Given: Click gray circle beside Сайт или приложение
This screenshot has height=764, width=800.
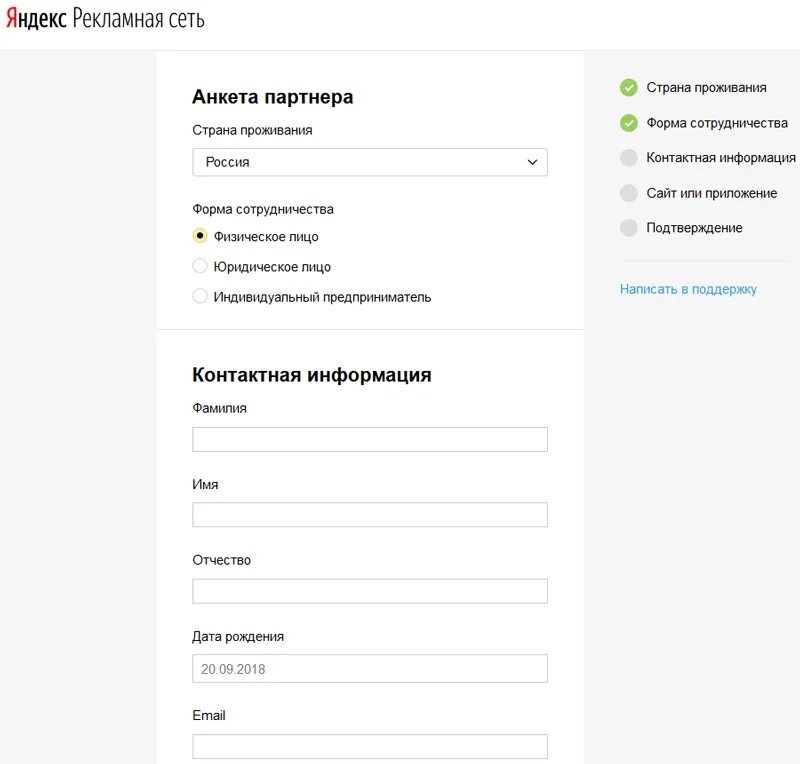Looking at the screenshot, I should [x=628, y=193].
